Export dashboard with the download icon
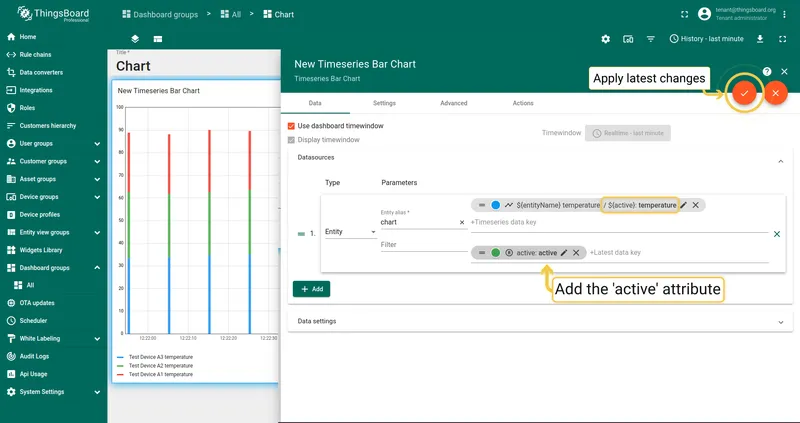 coord(760,39)
